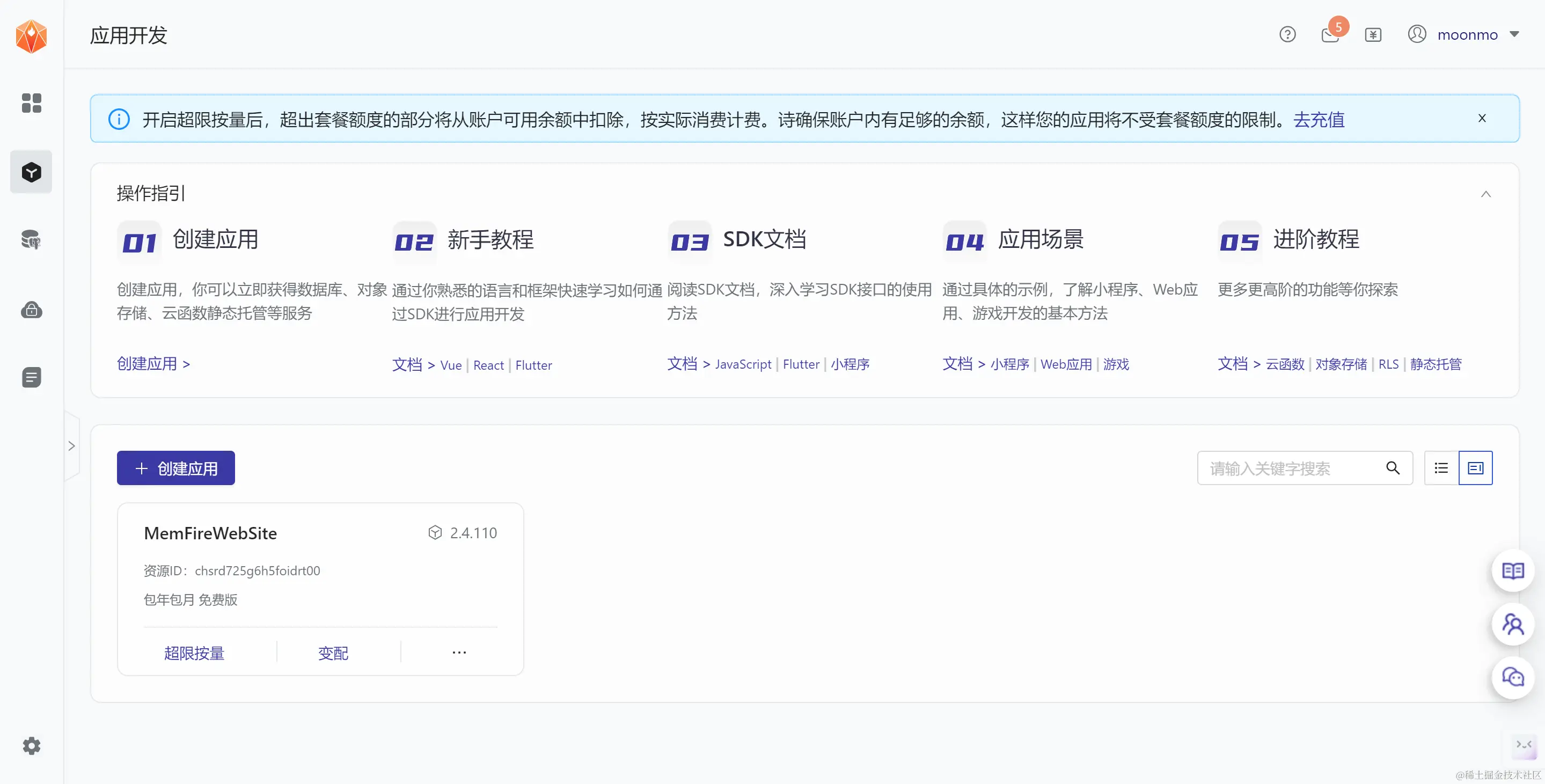Switch to list view layout
Viewport: 1545px width, 784px height.
tap(1441, 468)
